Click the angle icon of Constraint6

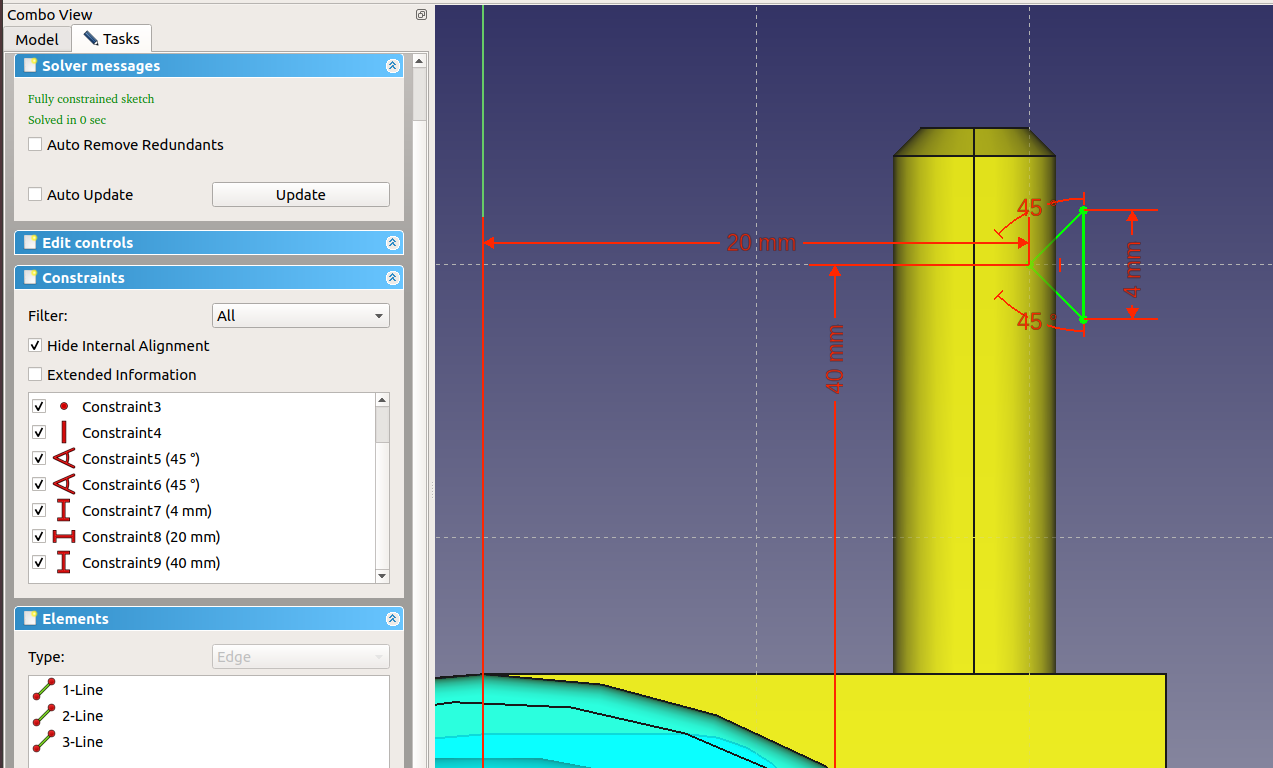[x=64, y=485]
